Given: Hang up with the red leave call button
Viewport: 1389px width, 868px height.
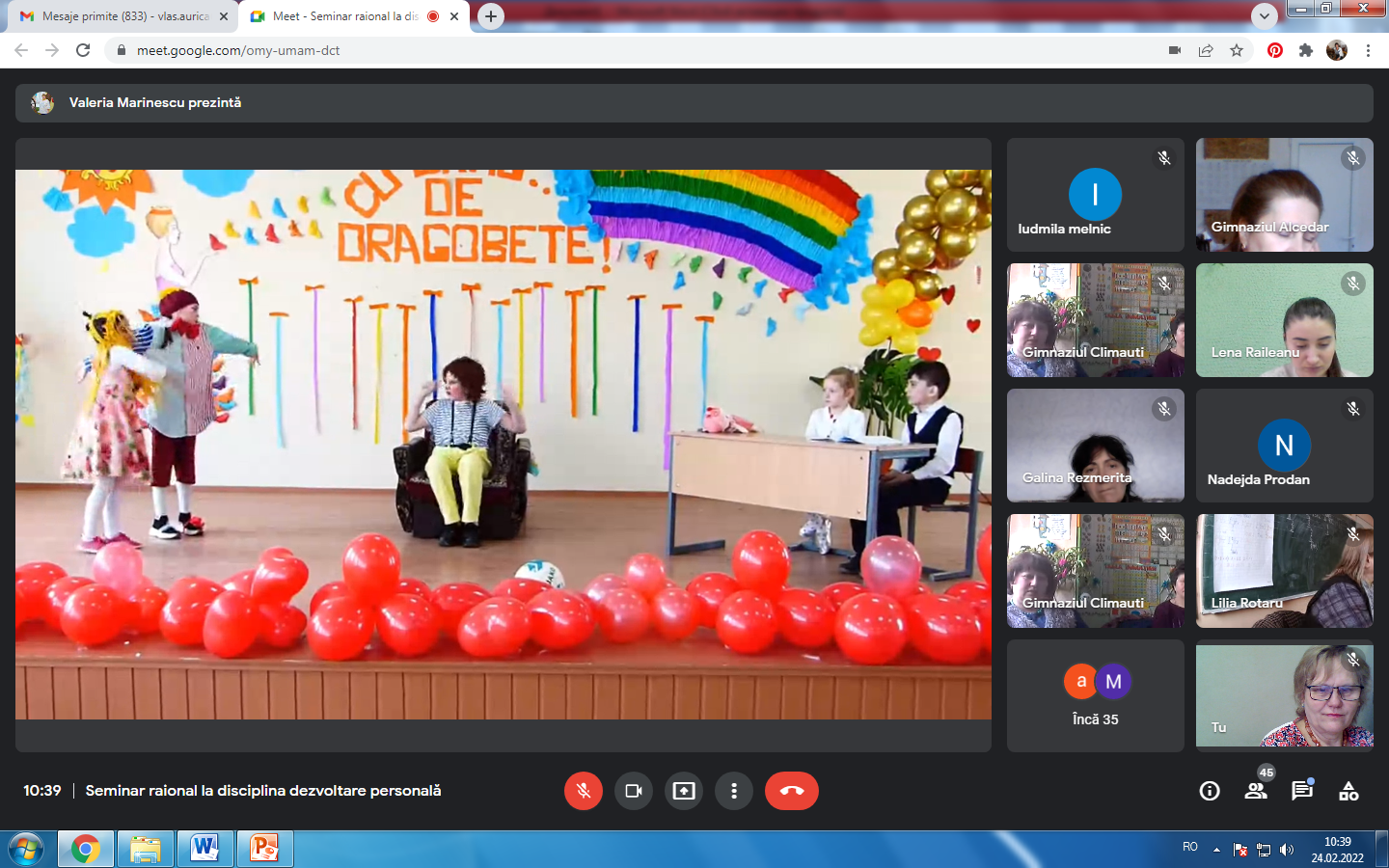Looking at the screenshot, I should [x=792, y=791].
